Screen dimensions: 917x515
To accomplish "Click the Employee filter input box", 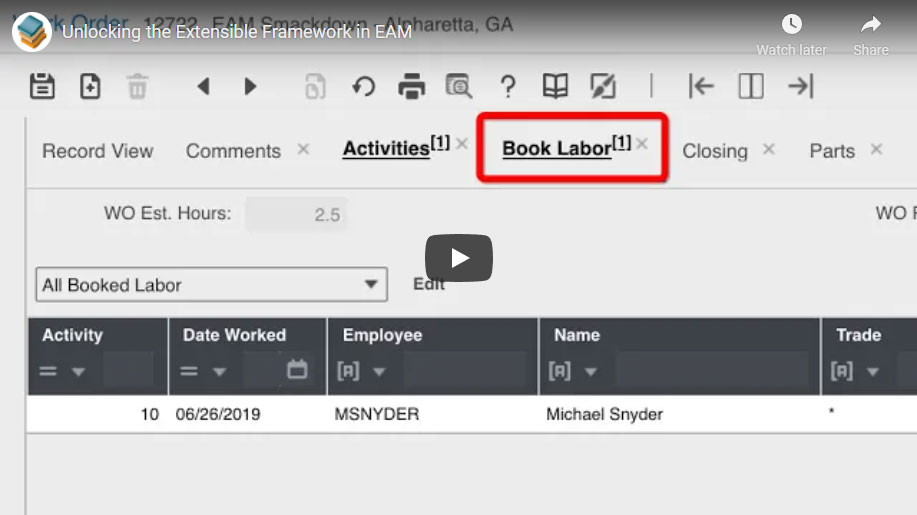I will pos(465,369).
